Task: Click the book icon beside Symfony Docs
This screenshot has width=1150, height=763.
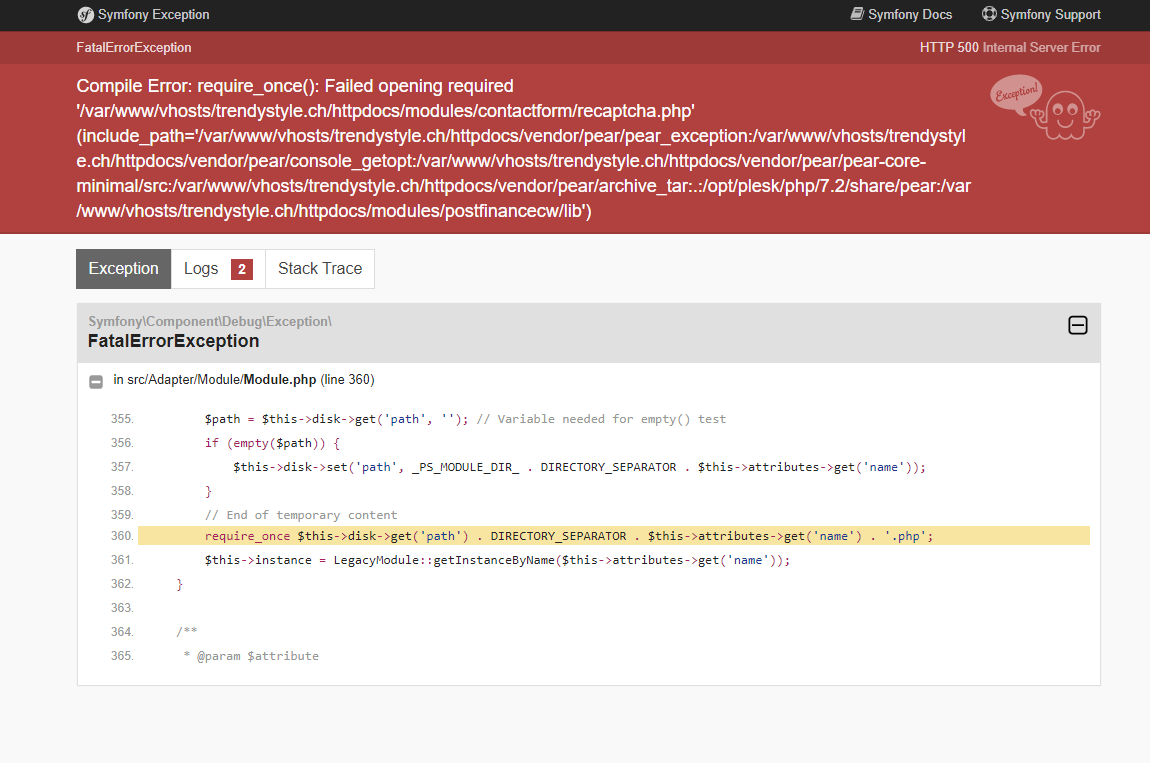Action: (x=857, y=14)
